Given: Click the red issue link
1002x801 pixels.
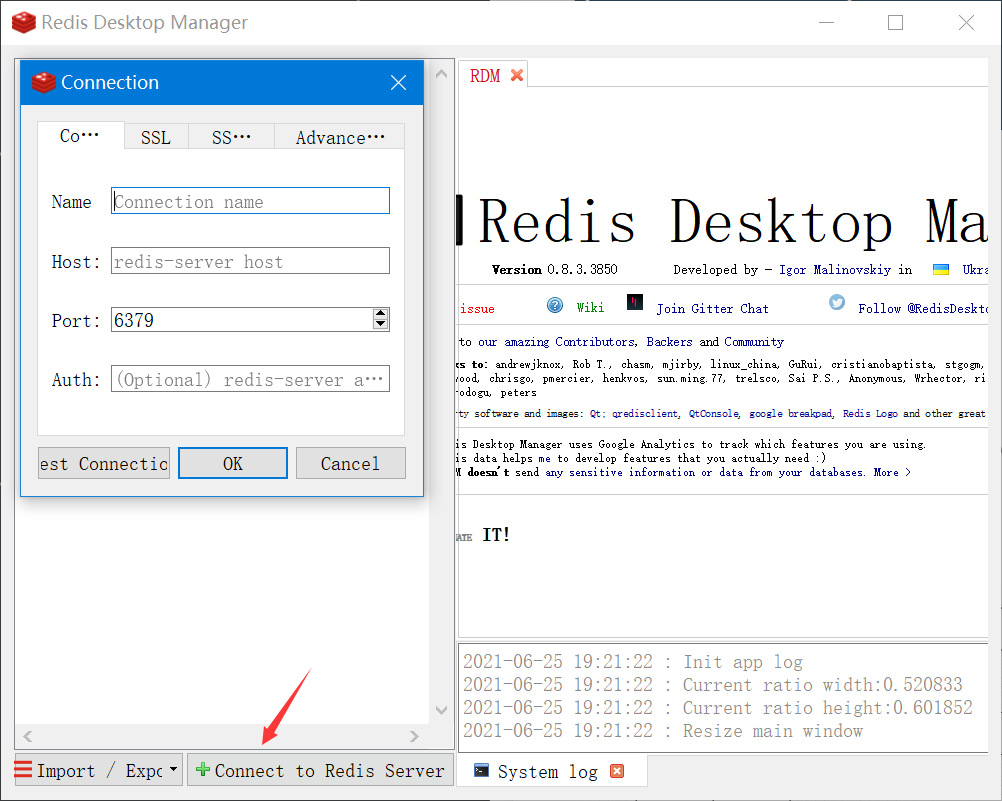Looking at the screenshot, I should [477, 309].
